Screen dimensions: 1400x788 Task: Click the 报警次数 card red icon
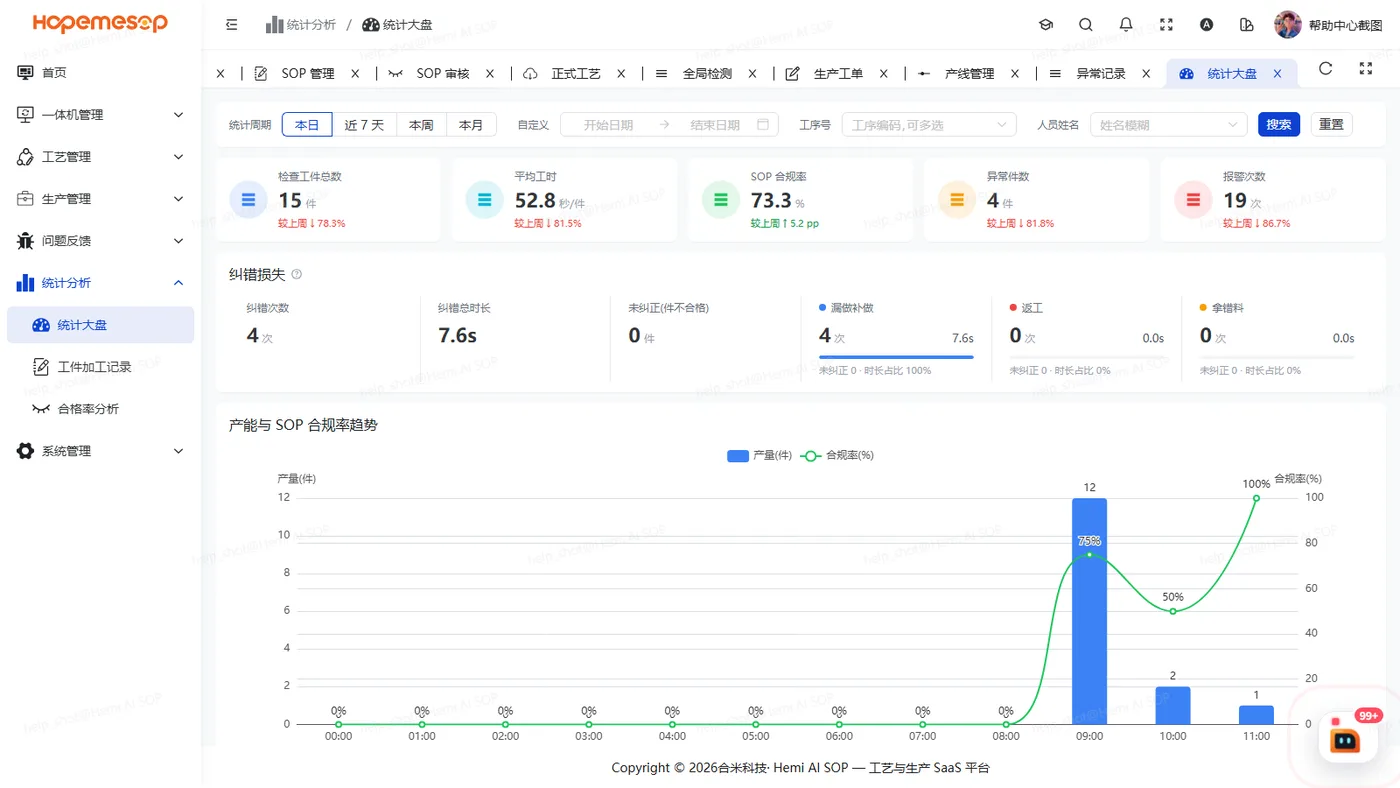click(1193, 200)
